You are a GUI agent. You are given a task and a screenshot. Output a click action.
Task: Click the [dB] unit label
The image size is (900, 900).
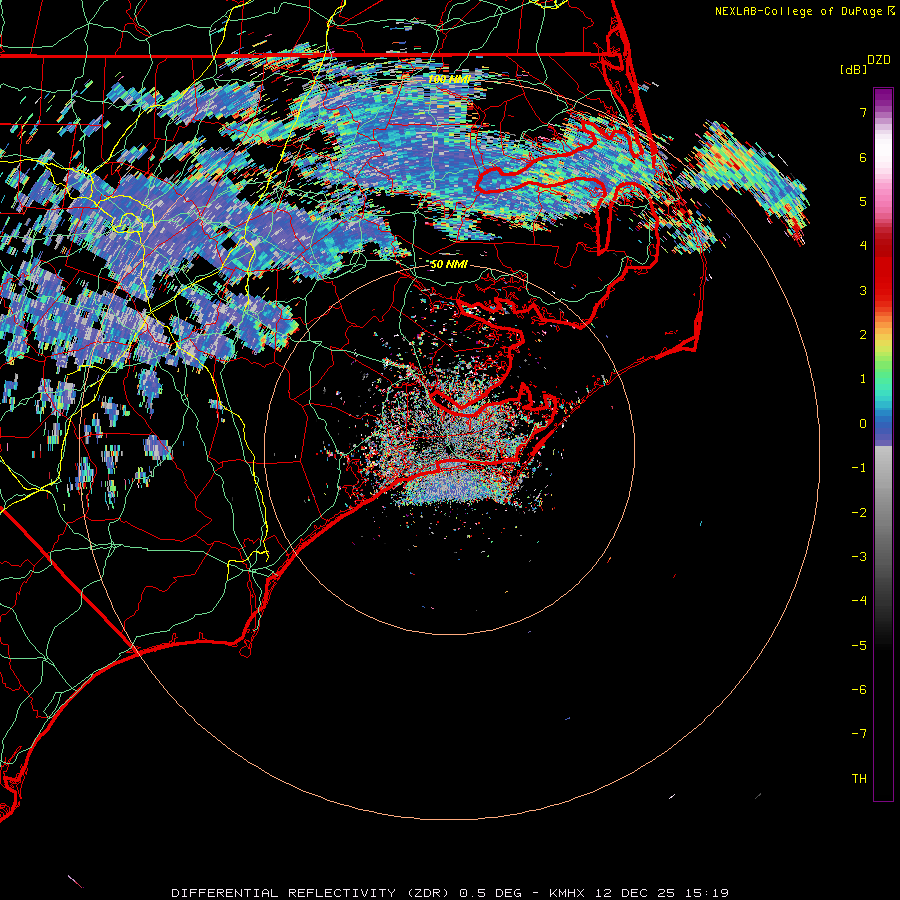[854, 69]
